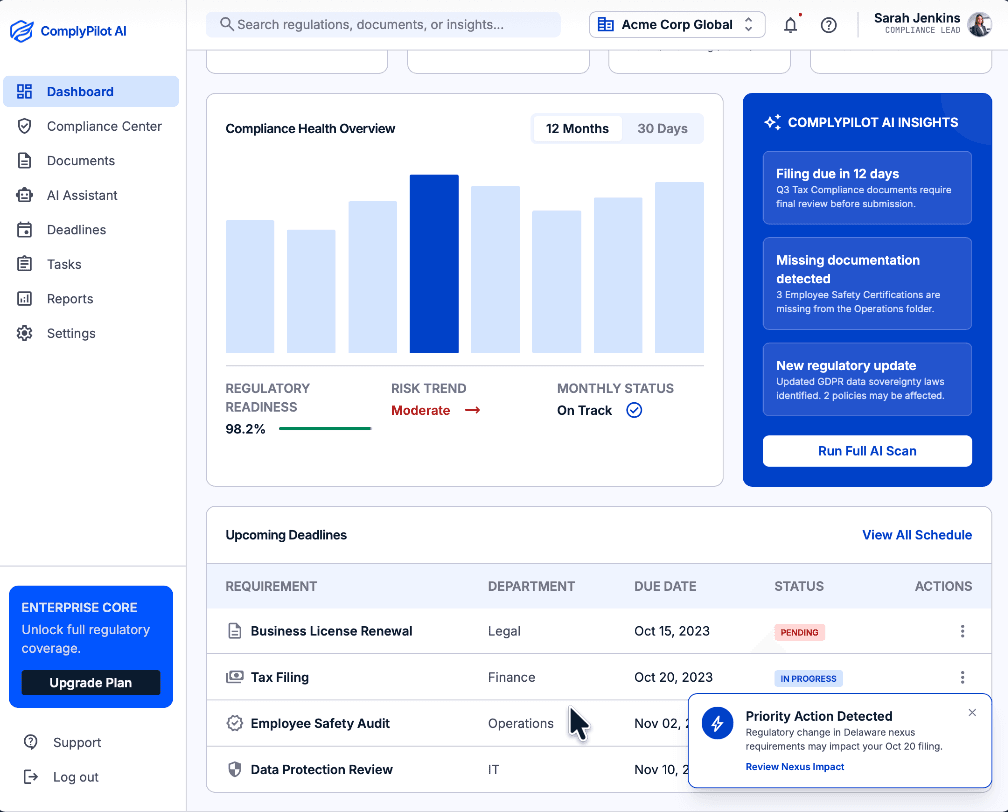Click Sarah Jenkins profile avatar
Viewport: 1008px width, 812px height.
coord(980,24)
